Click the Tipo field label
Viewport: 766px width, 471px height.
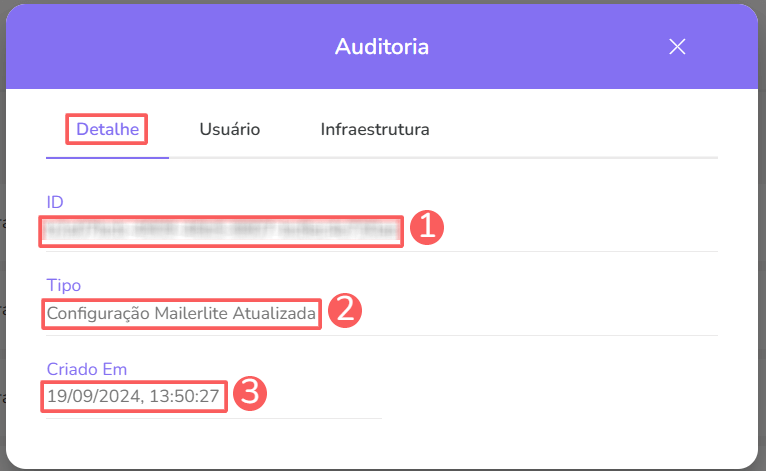(x=62, y=286)
